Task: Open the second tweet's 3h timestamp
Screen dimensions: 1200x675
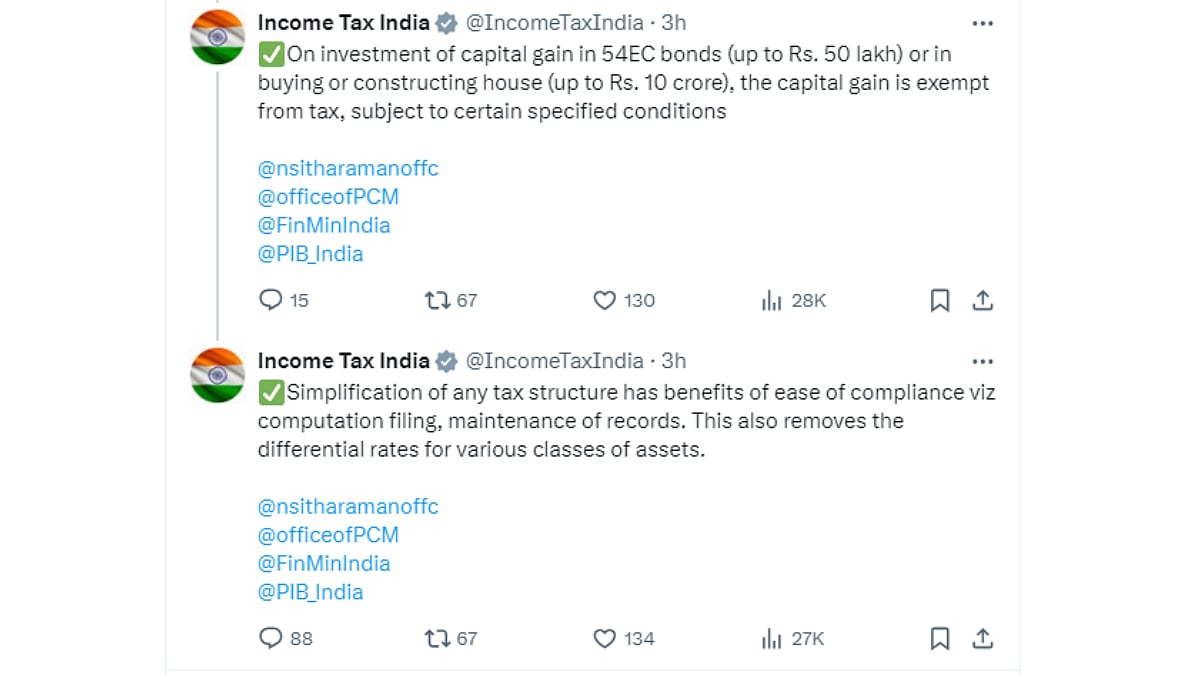Action: 674,361
